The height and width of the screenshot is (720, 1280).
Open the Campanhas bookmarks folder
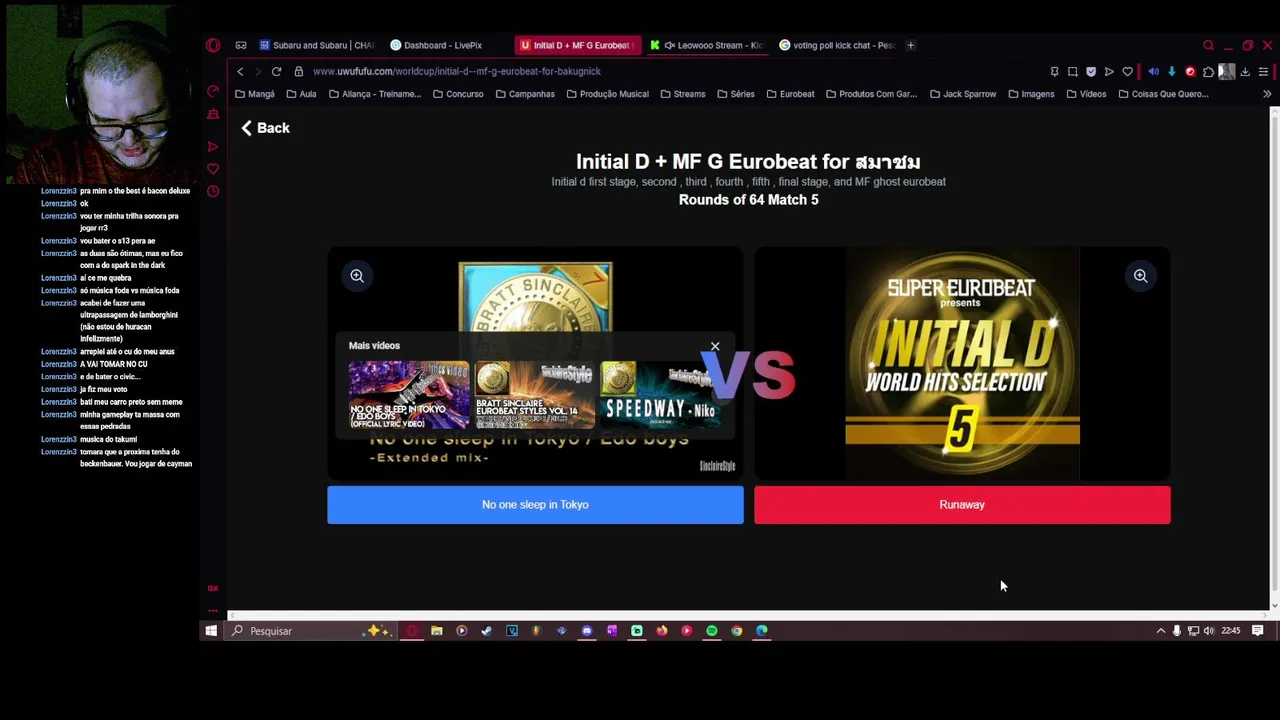[x=525, y=94]
